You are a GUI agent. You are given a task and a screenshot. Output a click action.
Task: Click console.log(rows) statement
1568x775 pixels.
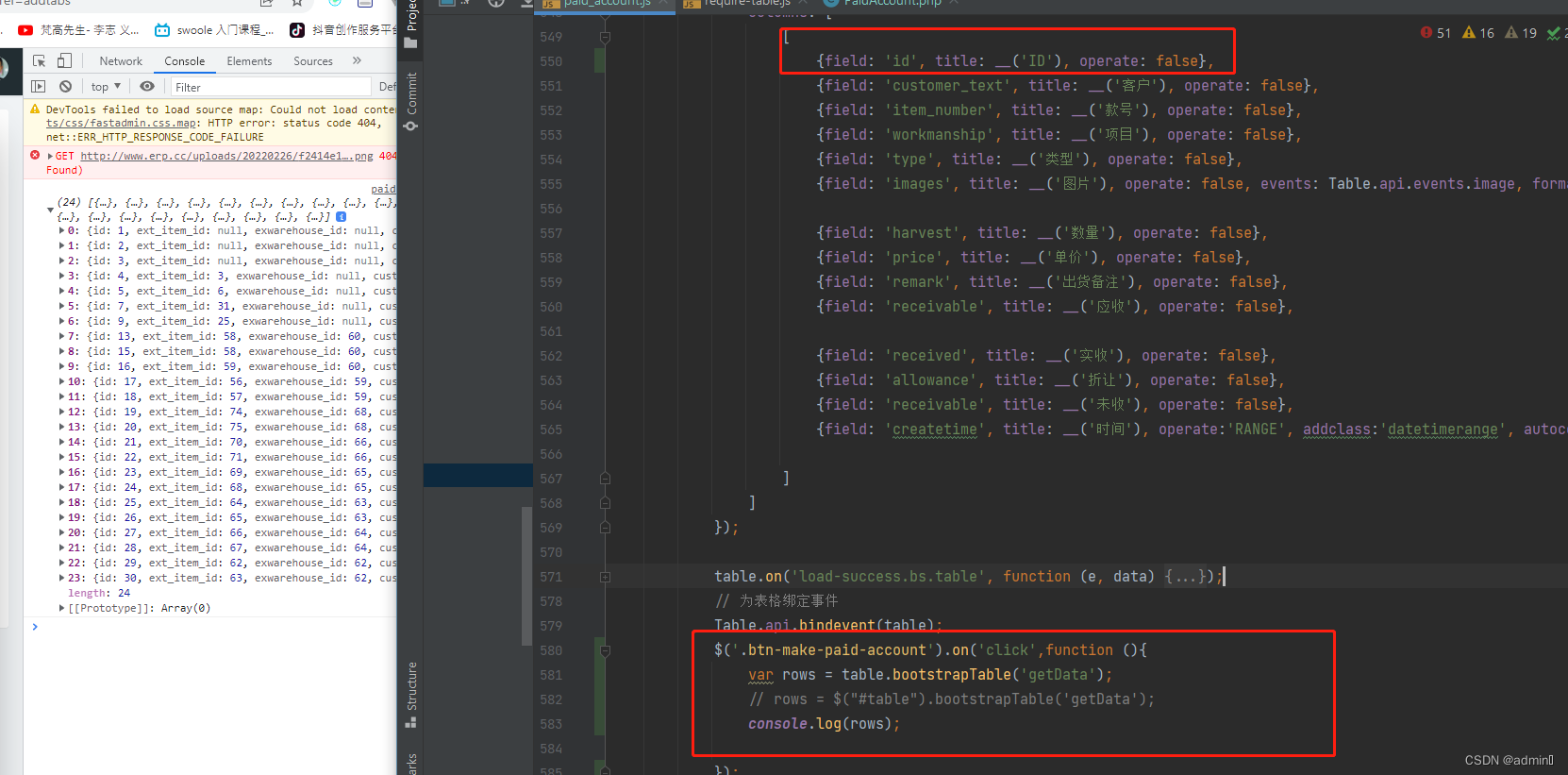824,724
